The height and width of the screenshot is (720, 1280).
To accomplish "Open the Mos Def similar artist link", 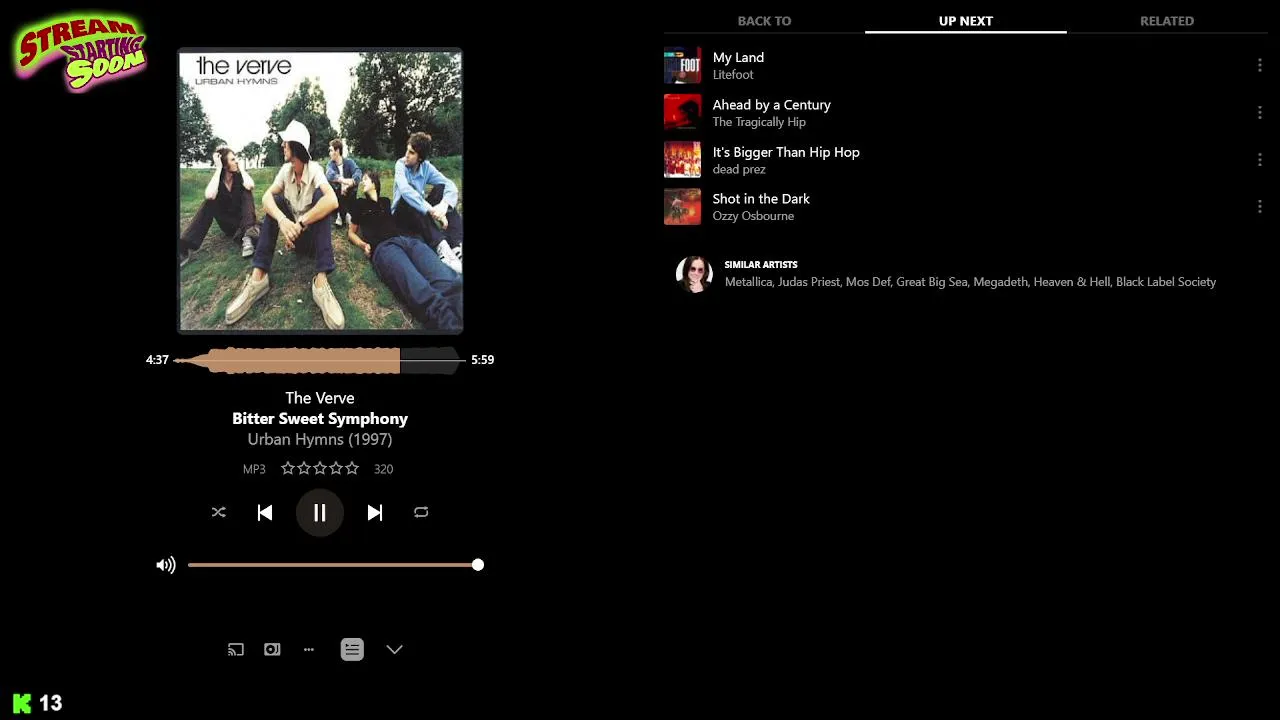I will tap(867, 282).
